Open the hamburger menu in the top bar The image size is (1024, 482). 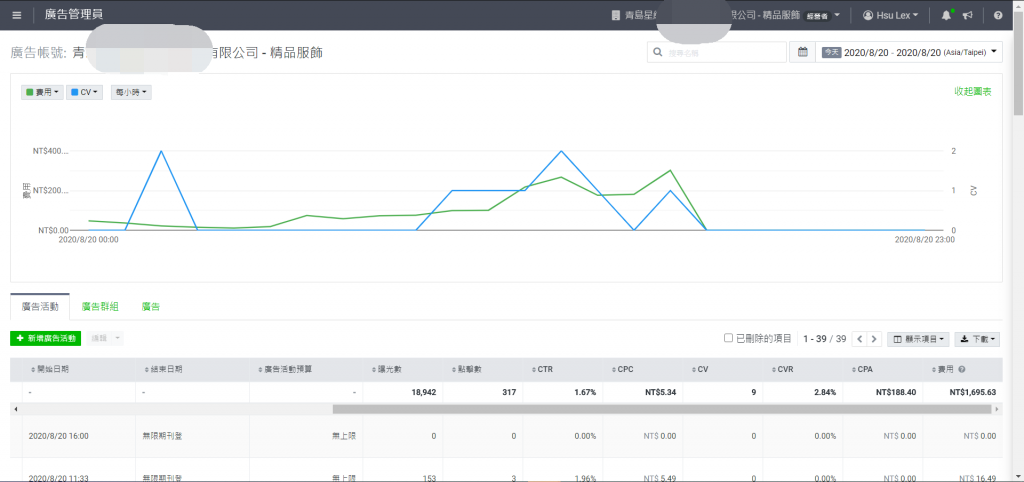tap(17, 15)
